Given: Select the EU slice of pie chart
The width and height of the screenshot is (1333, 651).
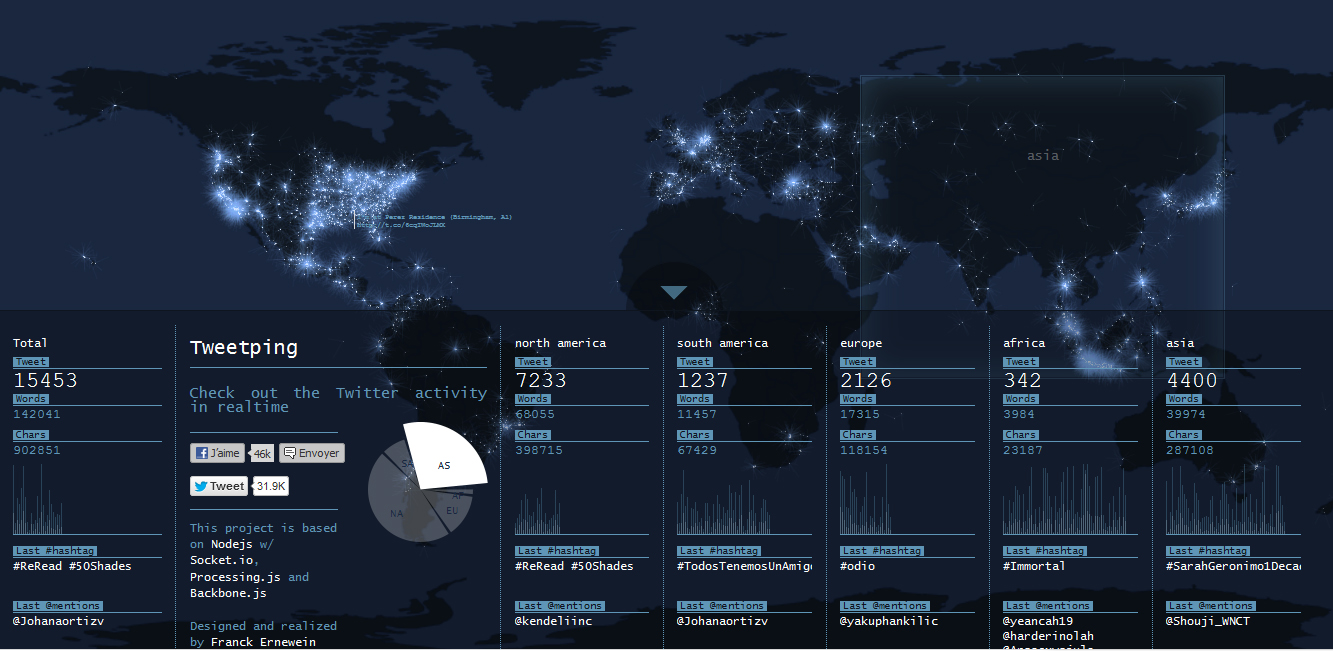Looking at the screenshot, I should (451, 511).
